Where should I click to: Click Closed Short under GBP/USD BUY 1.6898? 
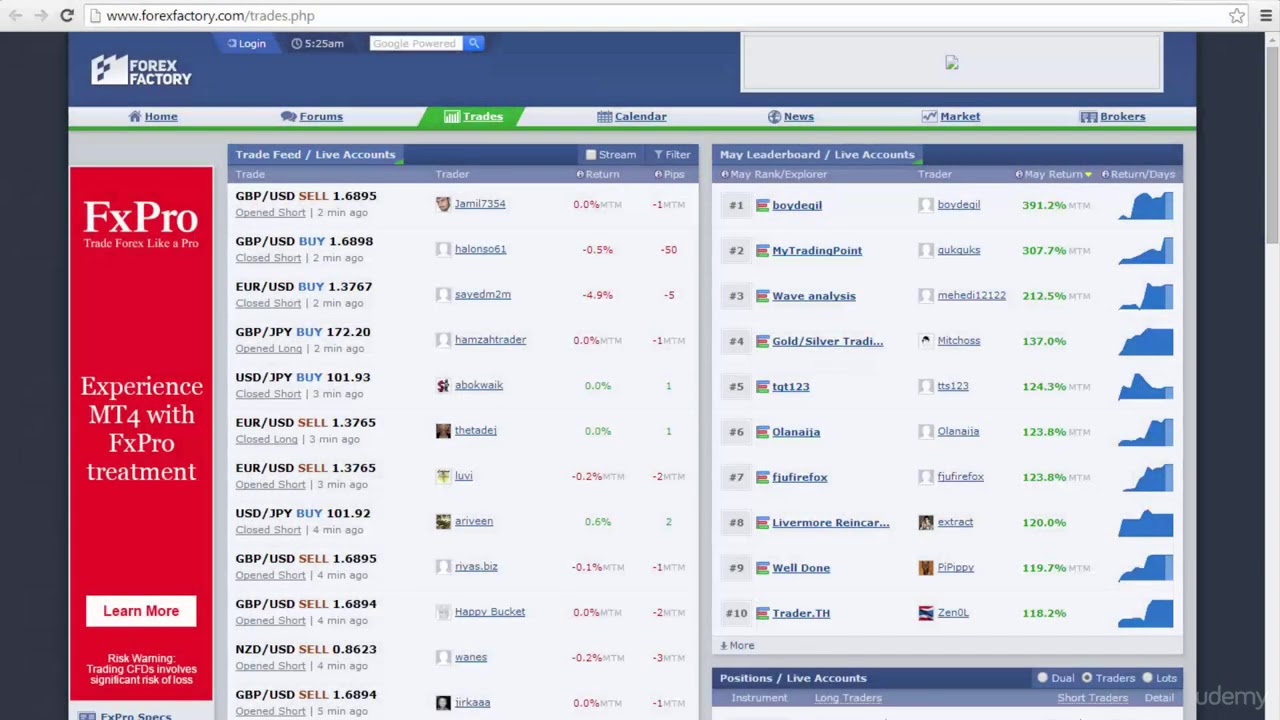coord(268,258)
